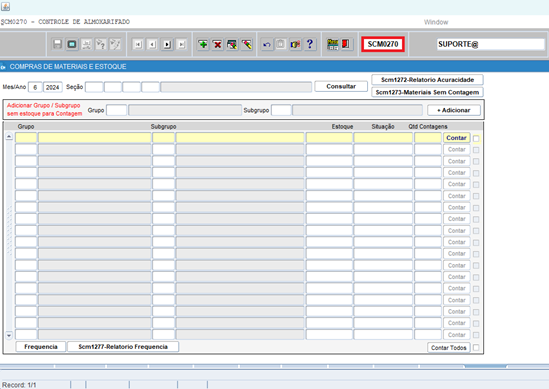
Task: Jump to the last record
Action: [x=181, y=44]
